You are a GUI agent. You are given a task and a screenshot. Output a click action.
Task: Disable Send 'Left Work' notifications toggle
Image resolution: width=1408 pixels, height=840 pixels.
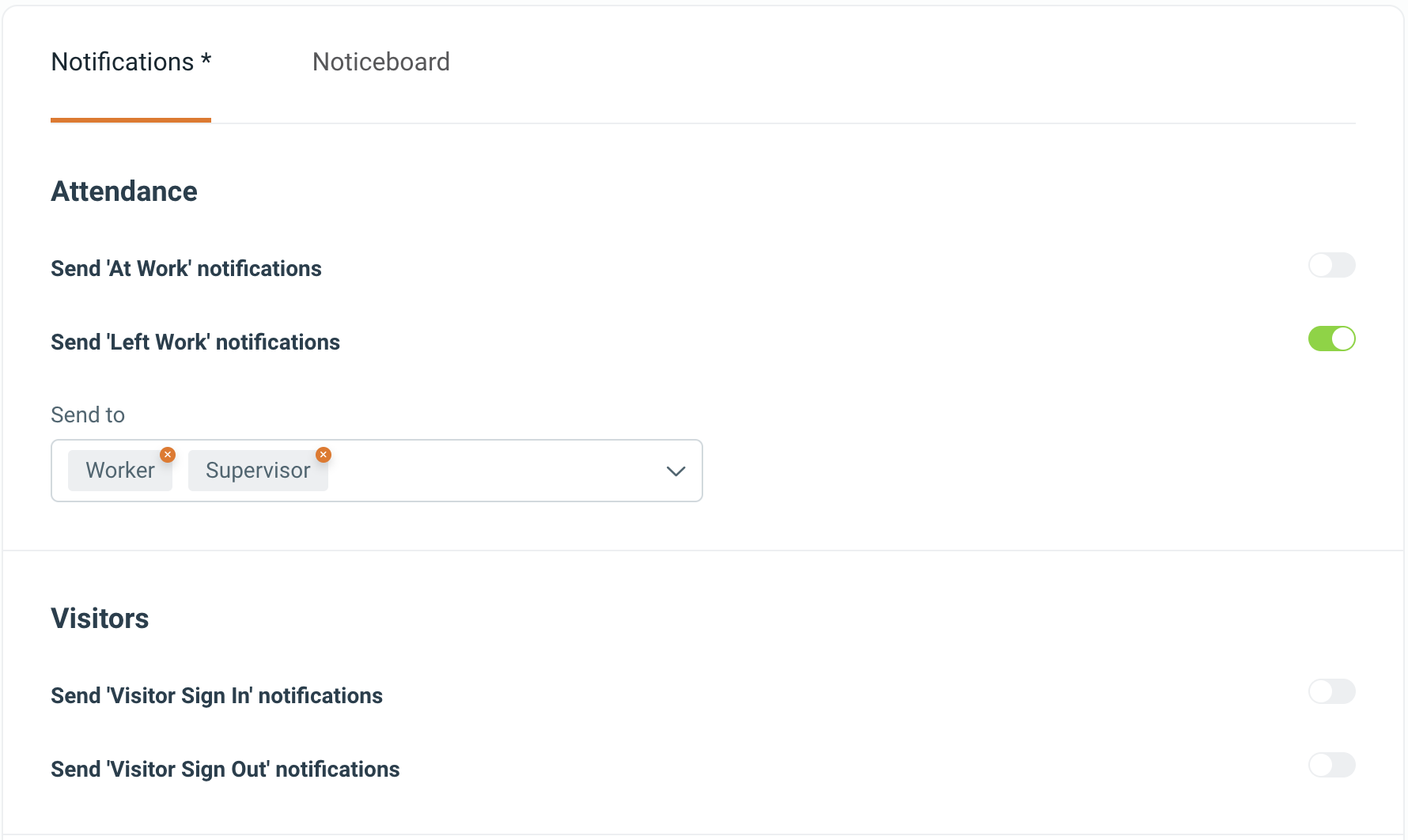click(x=1331, y=339)
